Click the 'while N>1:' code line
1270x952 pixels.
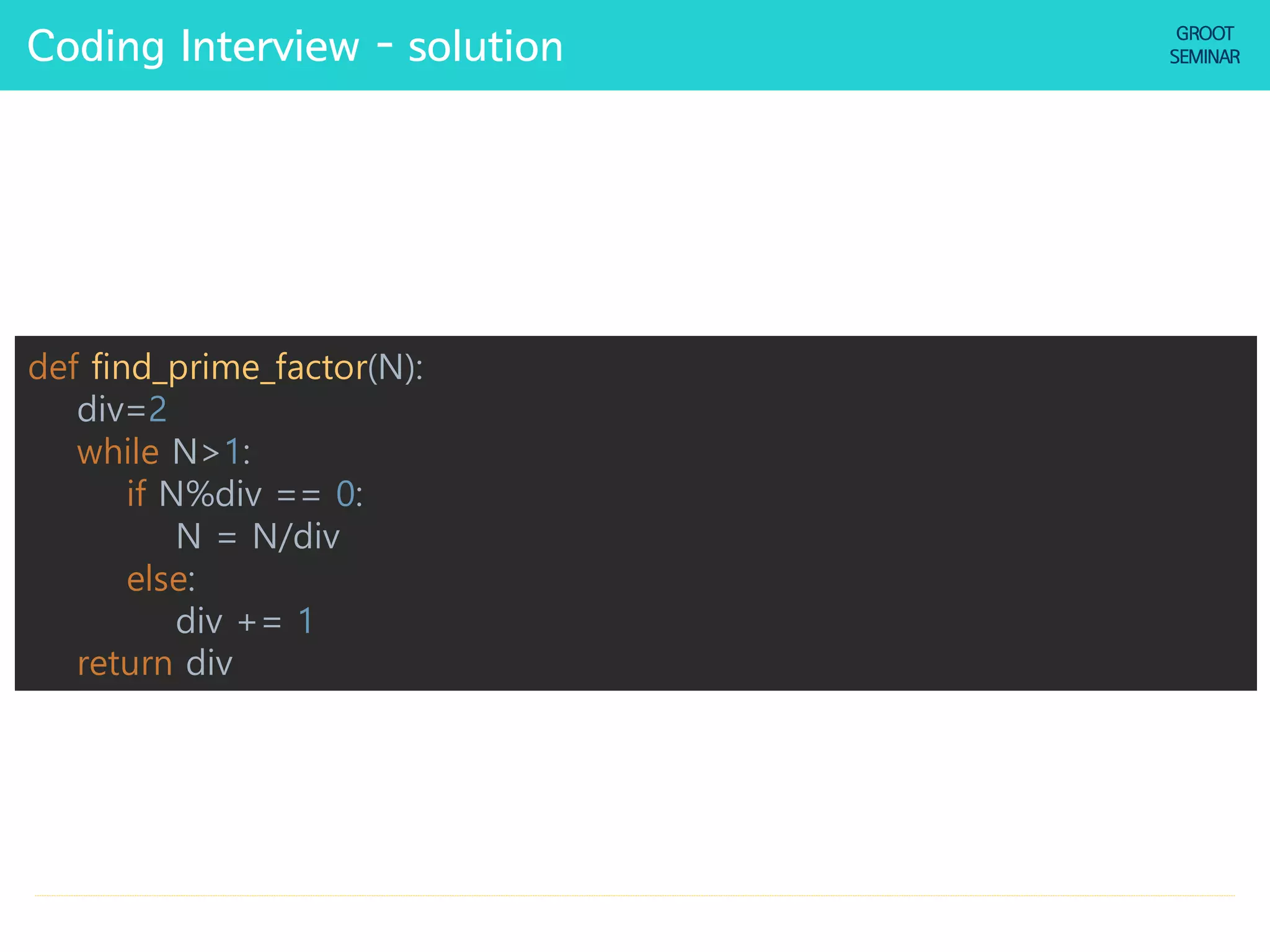(164, 452)
